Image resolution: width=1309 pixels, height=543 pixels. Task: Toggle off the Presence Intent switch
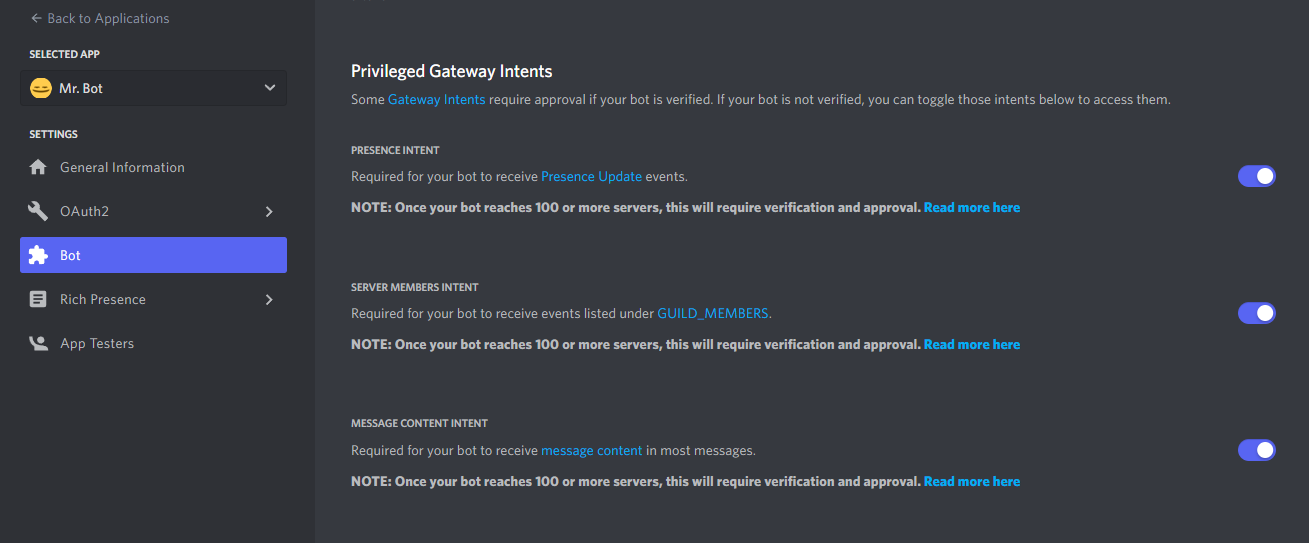click(1257, 176)
